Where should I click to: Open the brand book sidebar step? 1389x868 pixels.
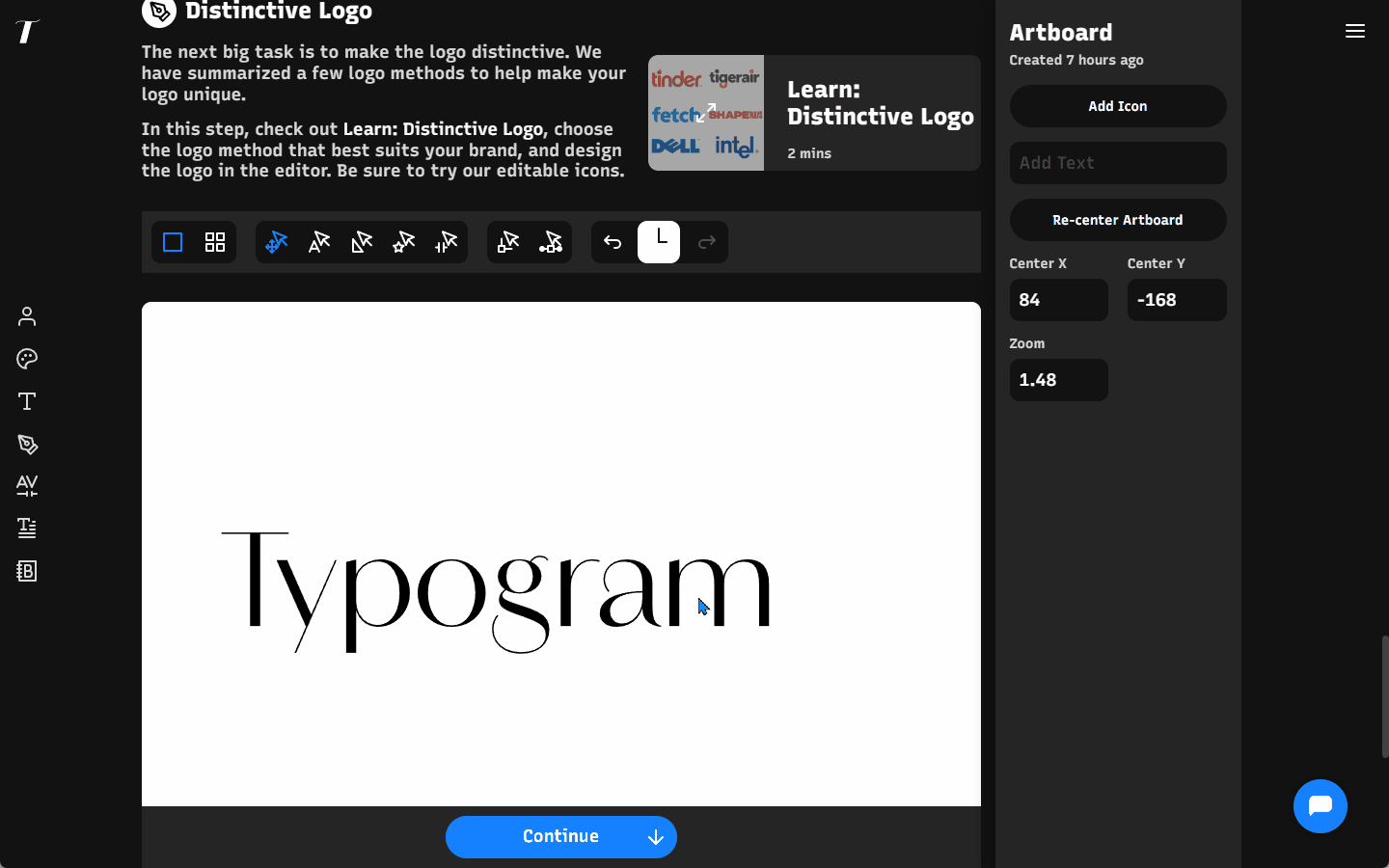pos(27,571)
